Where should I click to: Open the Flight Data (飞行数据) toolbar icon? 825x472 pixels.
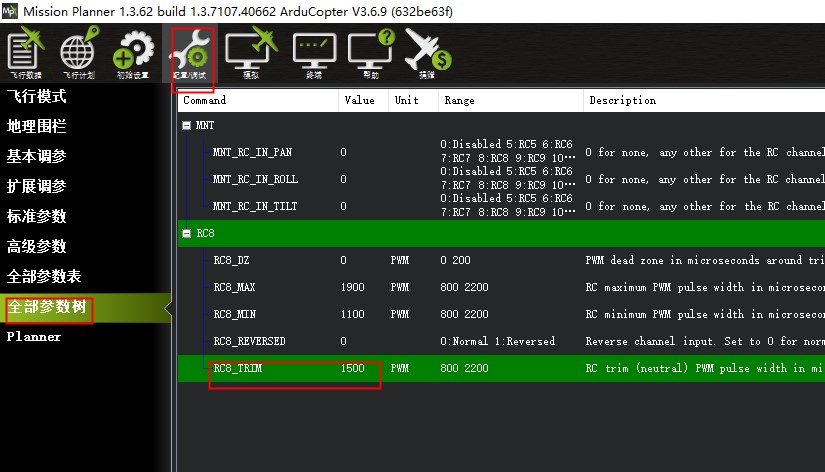coord(25,54)
